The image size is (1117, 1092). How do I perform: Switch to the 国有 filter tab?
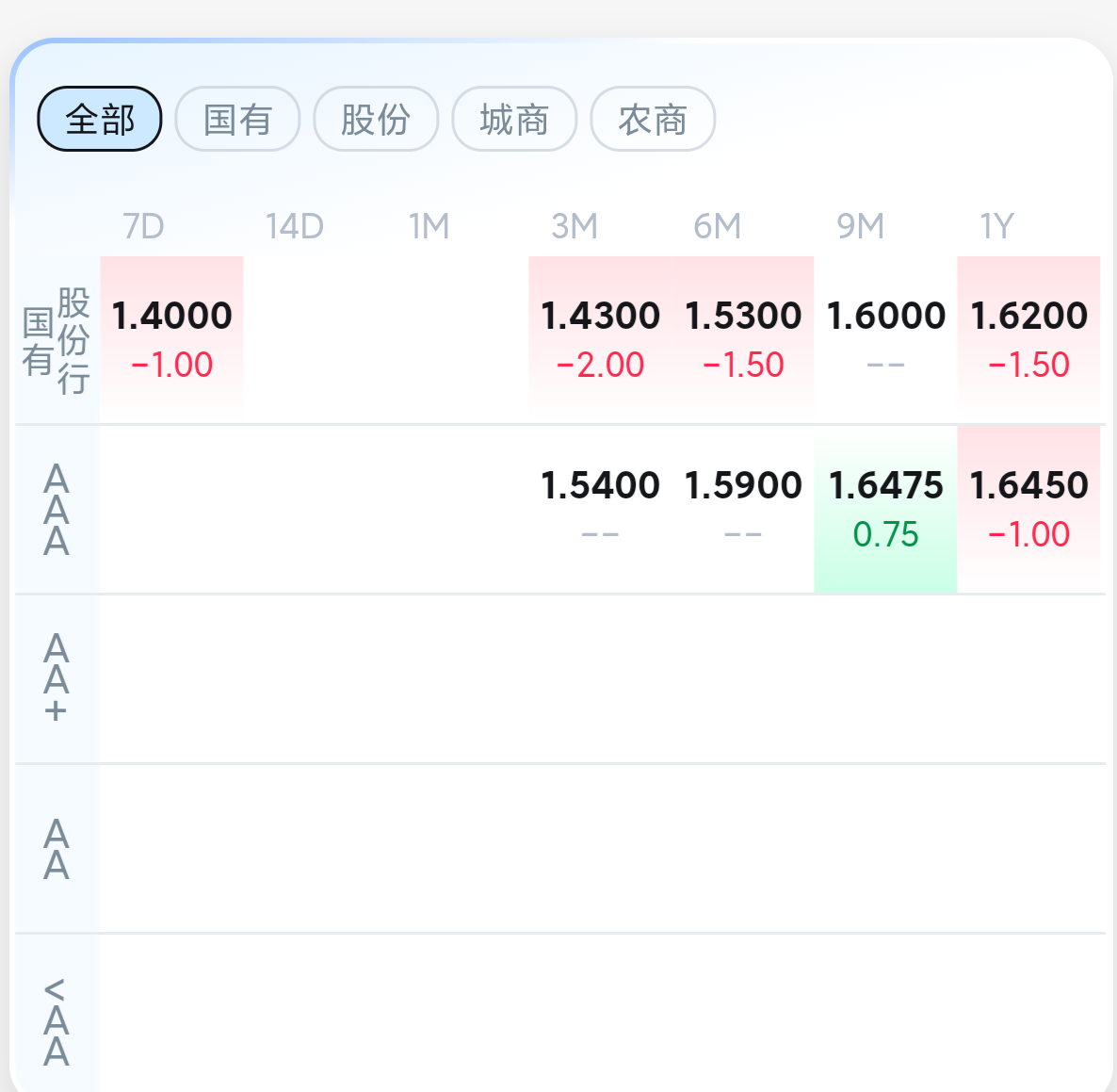pos(237,119)
